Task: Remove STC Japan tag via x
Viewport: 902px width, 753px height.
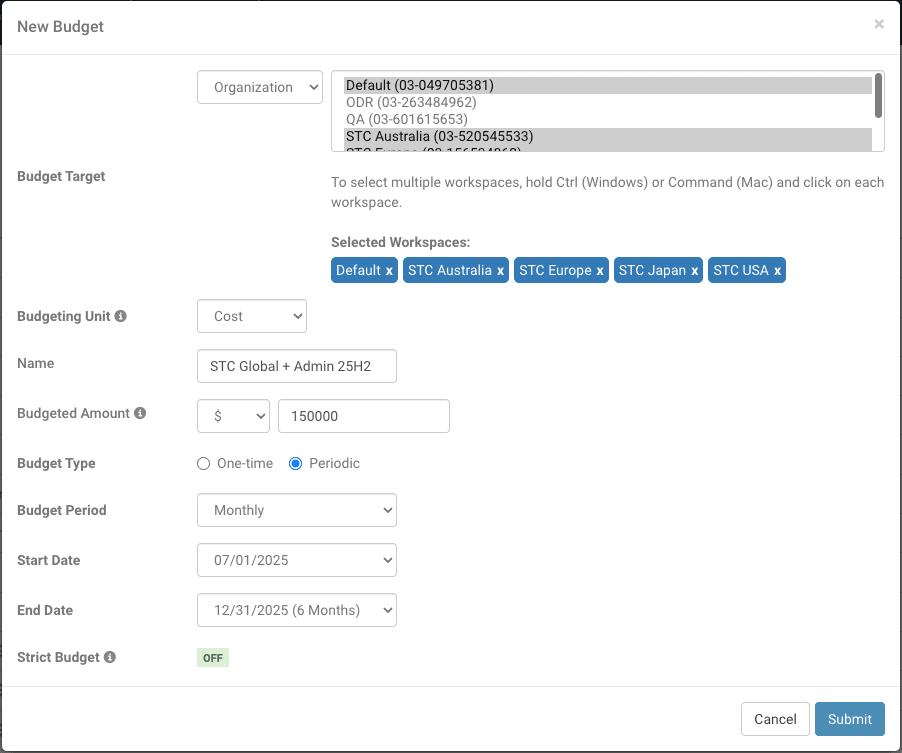Action: tap(694, 271)
